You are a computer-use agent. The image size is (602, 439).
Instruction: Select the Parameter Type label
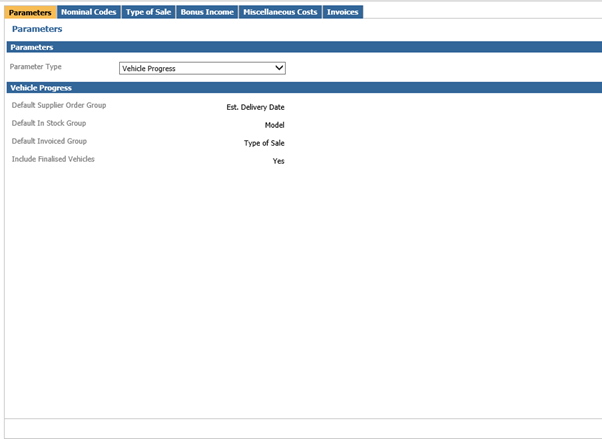point(36,67)
